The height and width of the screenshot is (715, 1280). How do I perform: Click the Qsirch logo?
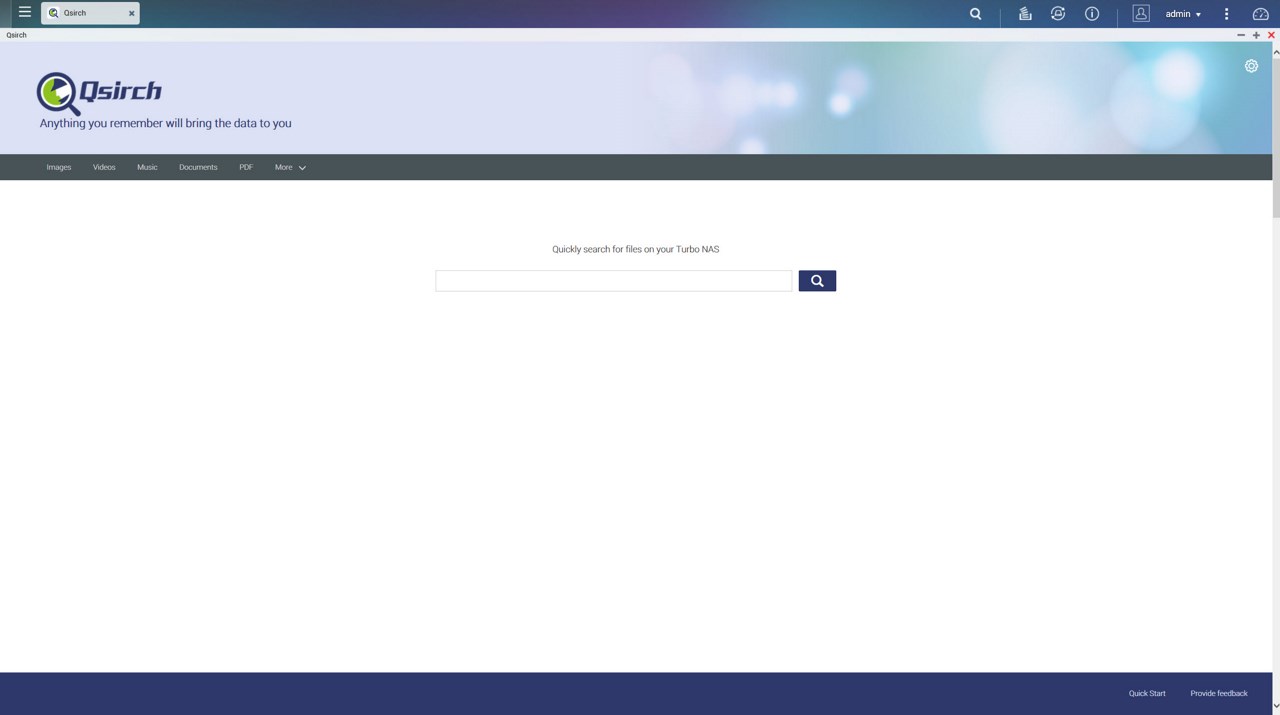[x=99, y=93]
